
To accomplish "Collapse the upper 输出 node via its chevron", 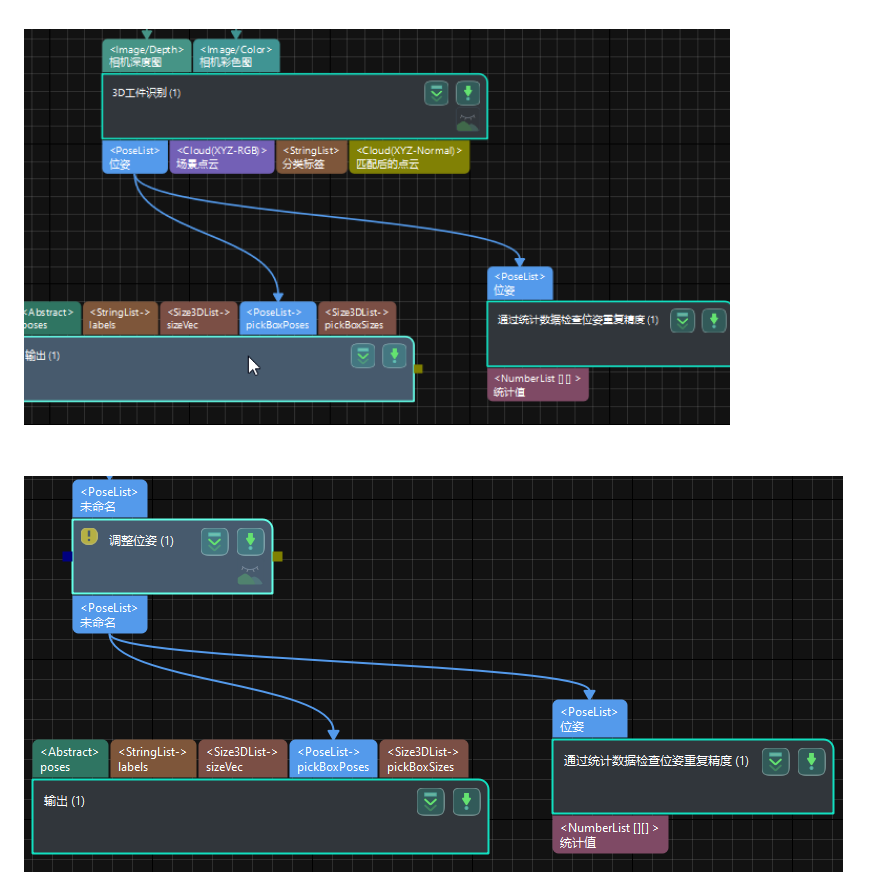I will tap(362, 355).
